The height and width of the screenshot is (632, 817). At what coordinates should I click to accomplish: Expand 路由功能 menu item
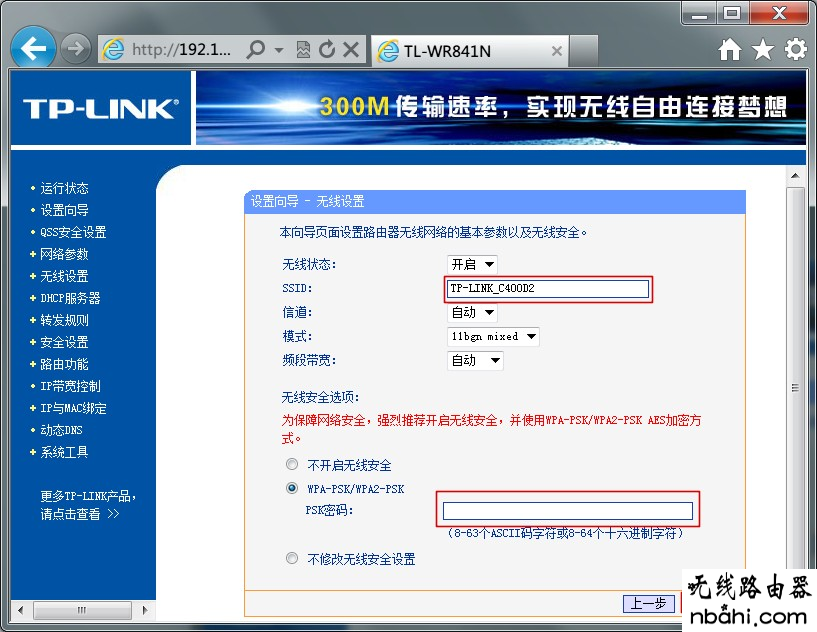click(64, 364)
